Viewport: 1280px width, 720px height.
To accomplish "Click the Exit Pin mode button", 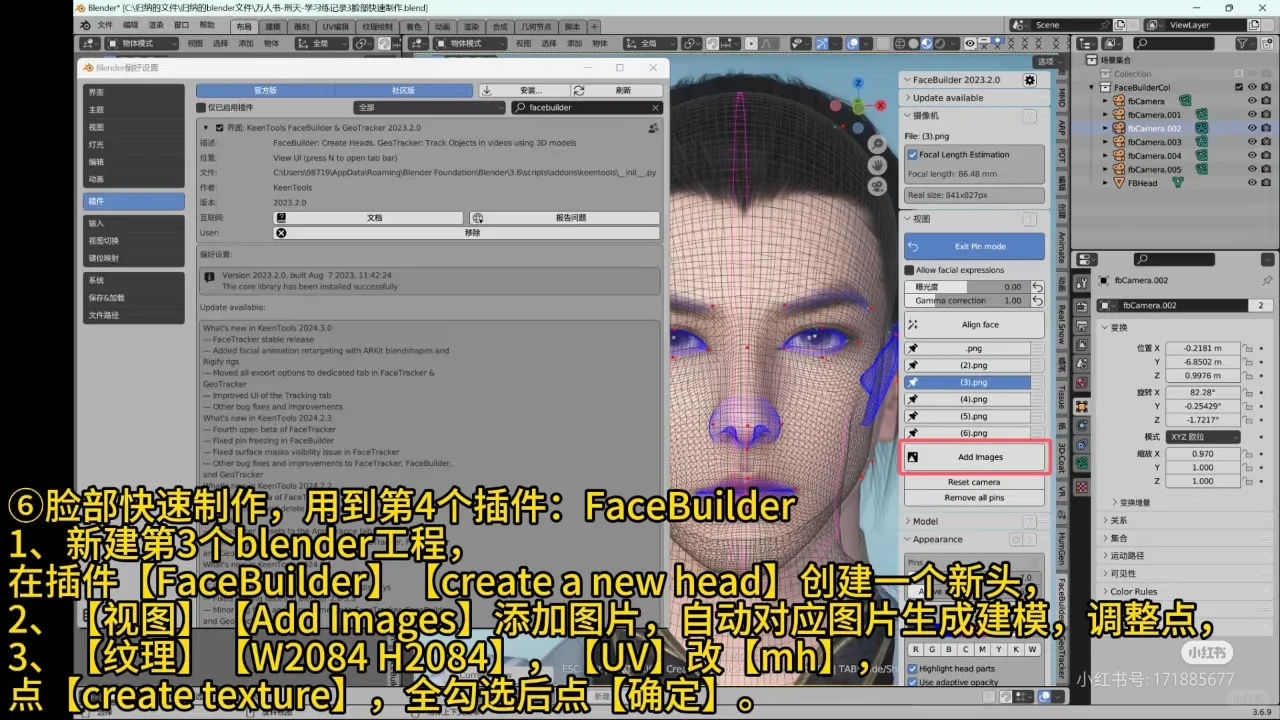I will point(973,246).
